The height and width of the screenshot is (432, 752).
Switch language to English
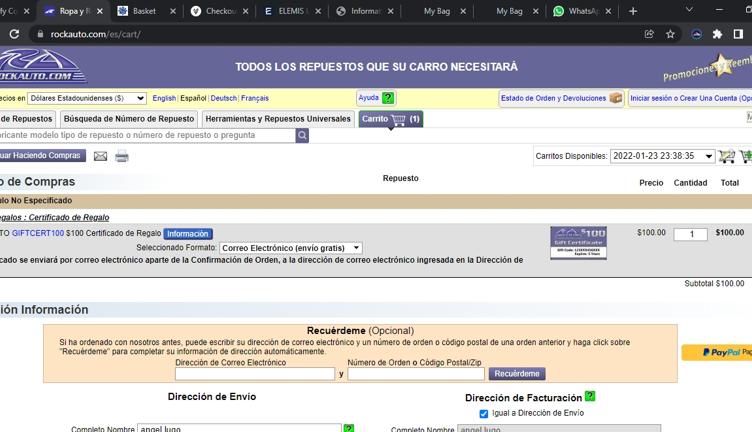point(164,98)
